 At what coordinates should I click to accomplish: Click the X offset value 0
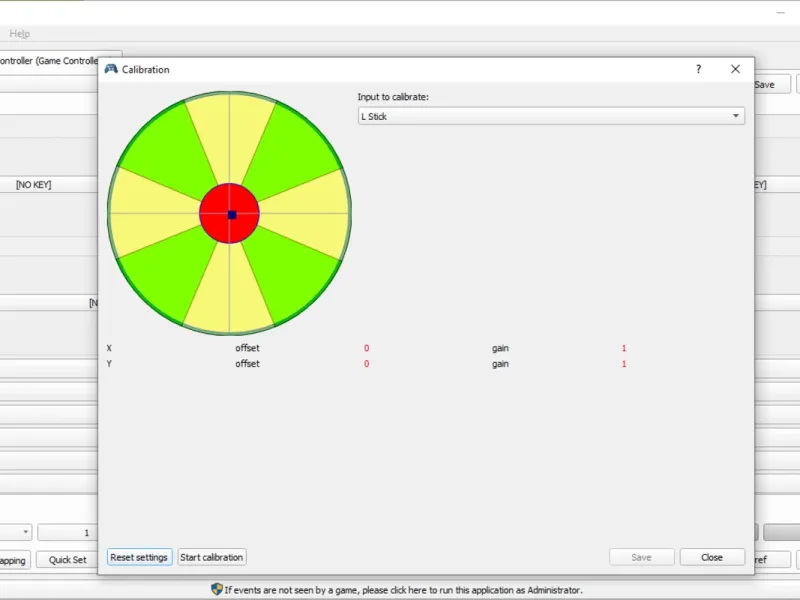click(366, 348)
